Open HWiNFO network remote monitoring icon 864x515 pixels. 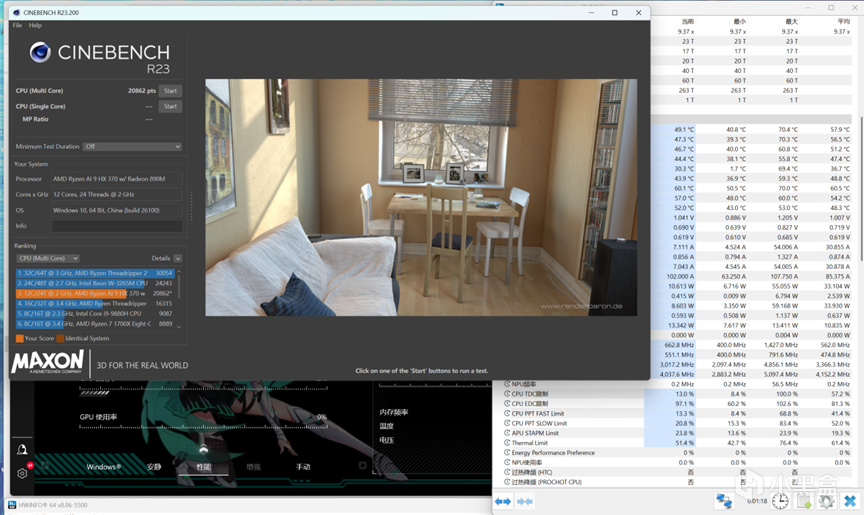click(x=724, y=501)
